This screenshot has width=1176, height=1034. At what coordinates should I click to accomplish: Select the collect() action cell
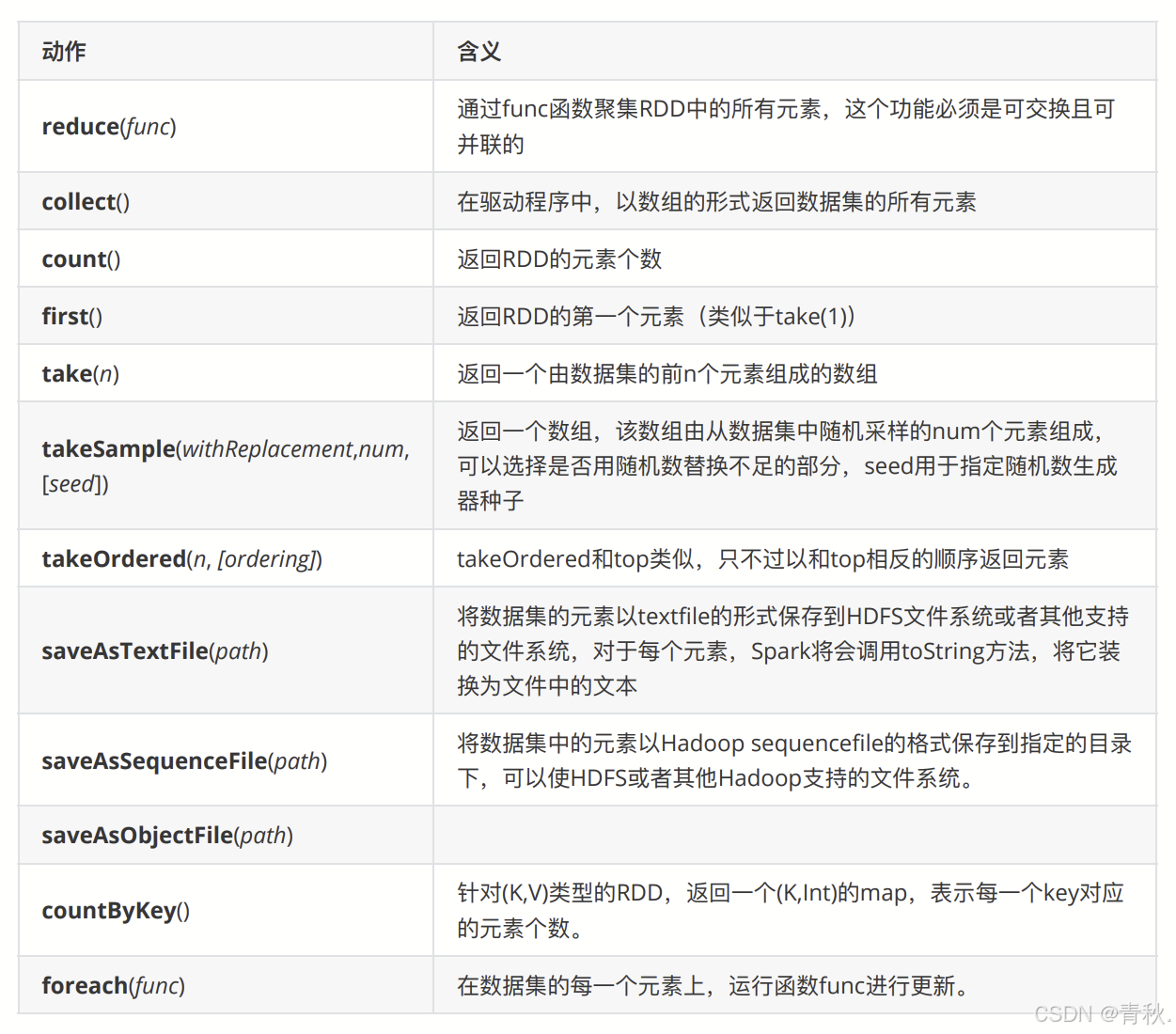86,202
